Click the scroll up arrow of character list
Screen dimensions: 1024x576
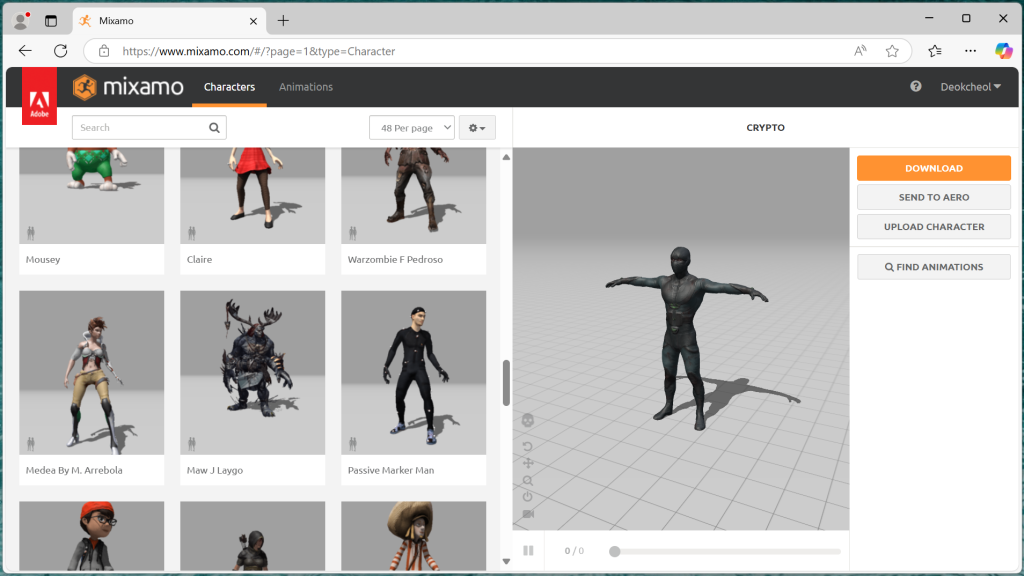pos(506,157)
